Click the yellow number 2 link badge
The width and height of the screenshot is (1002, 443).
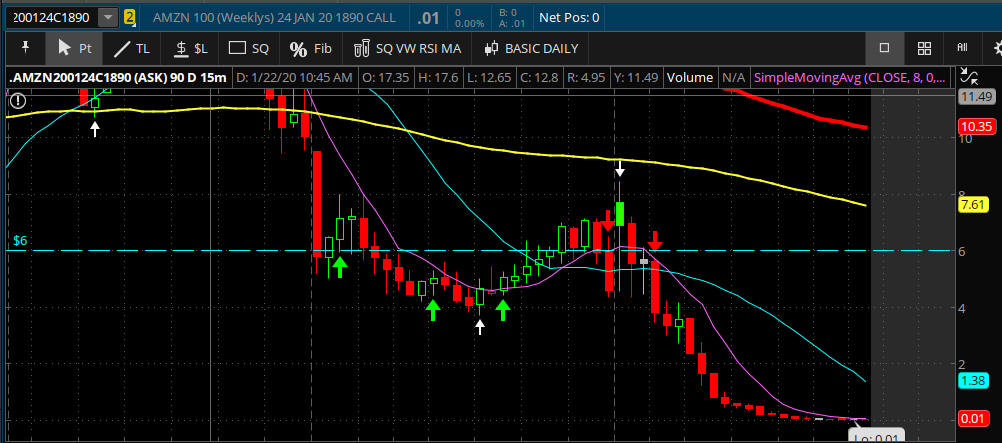[130, 17]
